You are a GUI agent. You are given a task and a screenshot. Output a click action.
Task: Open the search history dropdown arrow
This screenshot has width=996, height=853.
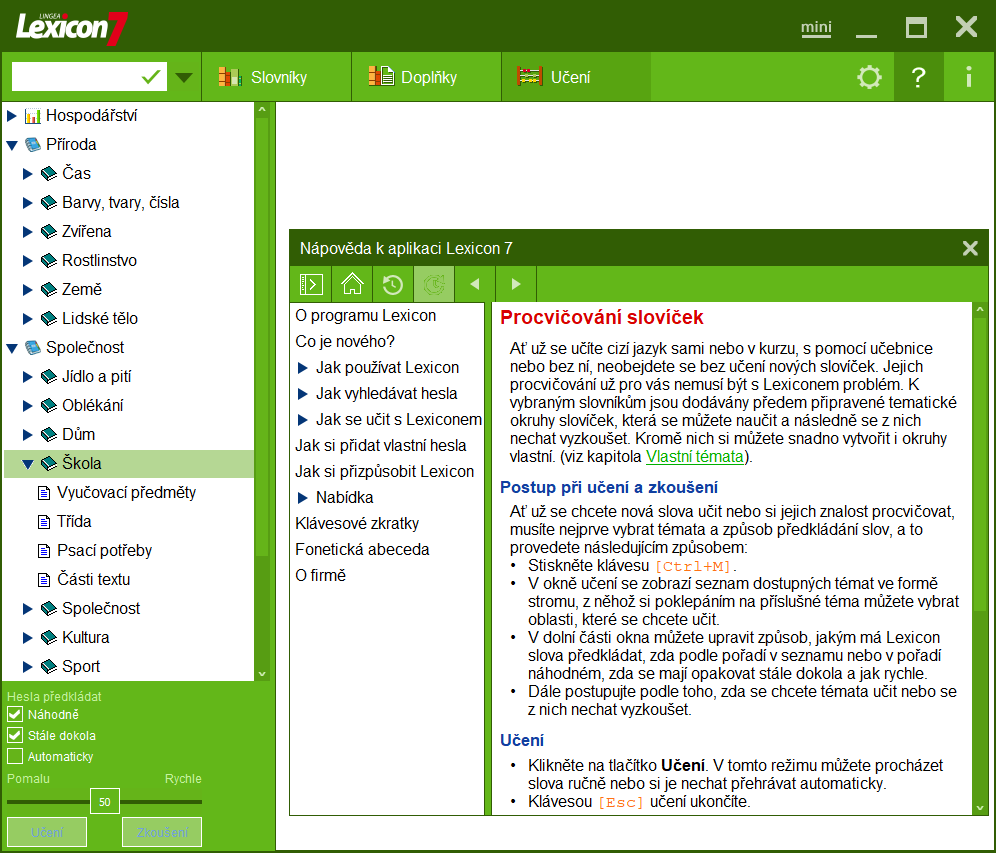coord(184,77)
